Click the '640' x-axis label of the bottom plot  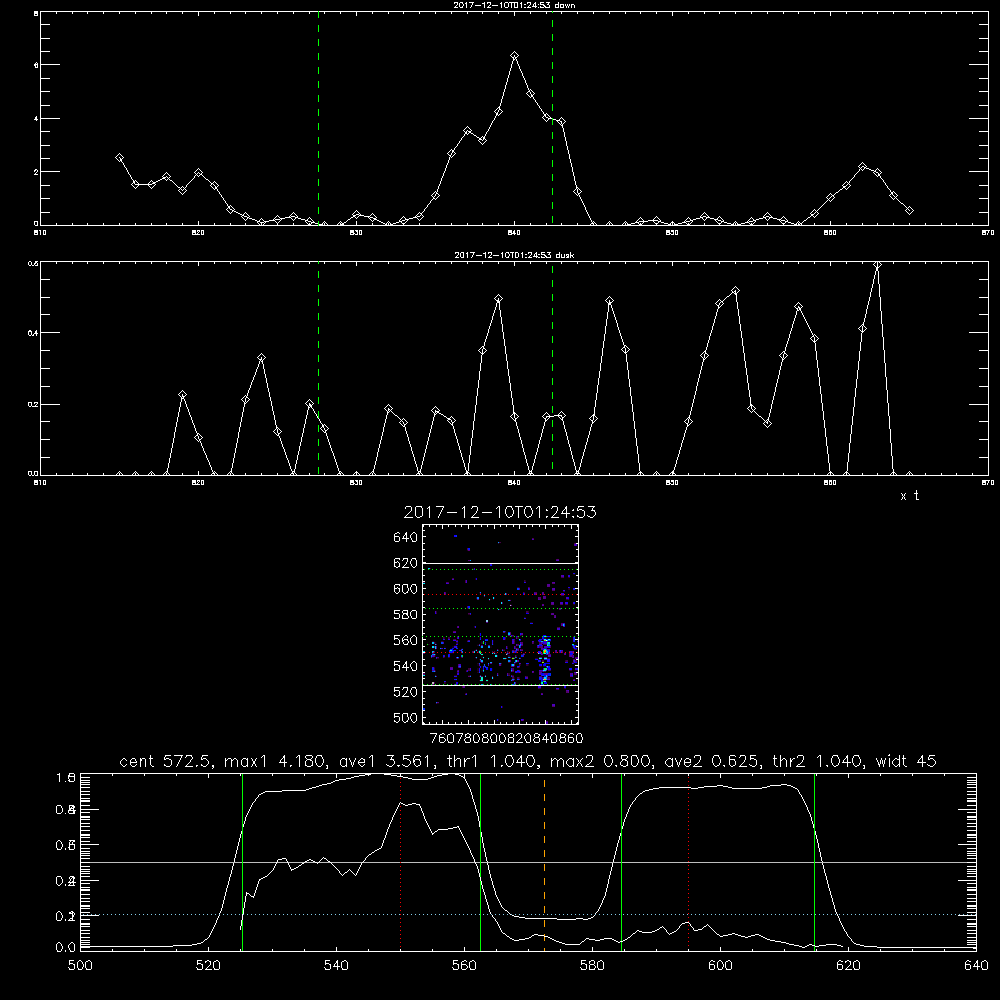click(x=976, y=965)
